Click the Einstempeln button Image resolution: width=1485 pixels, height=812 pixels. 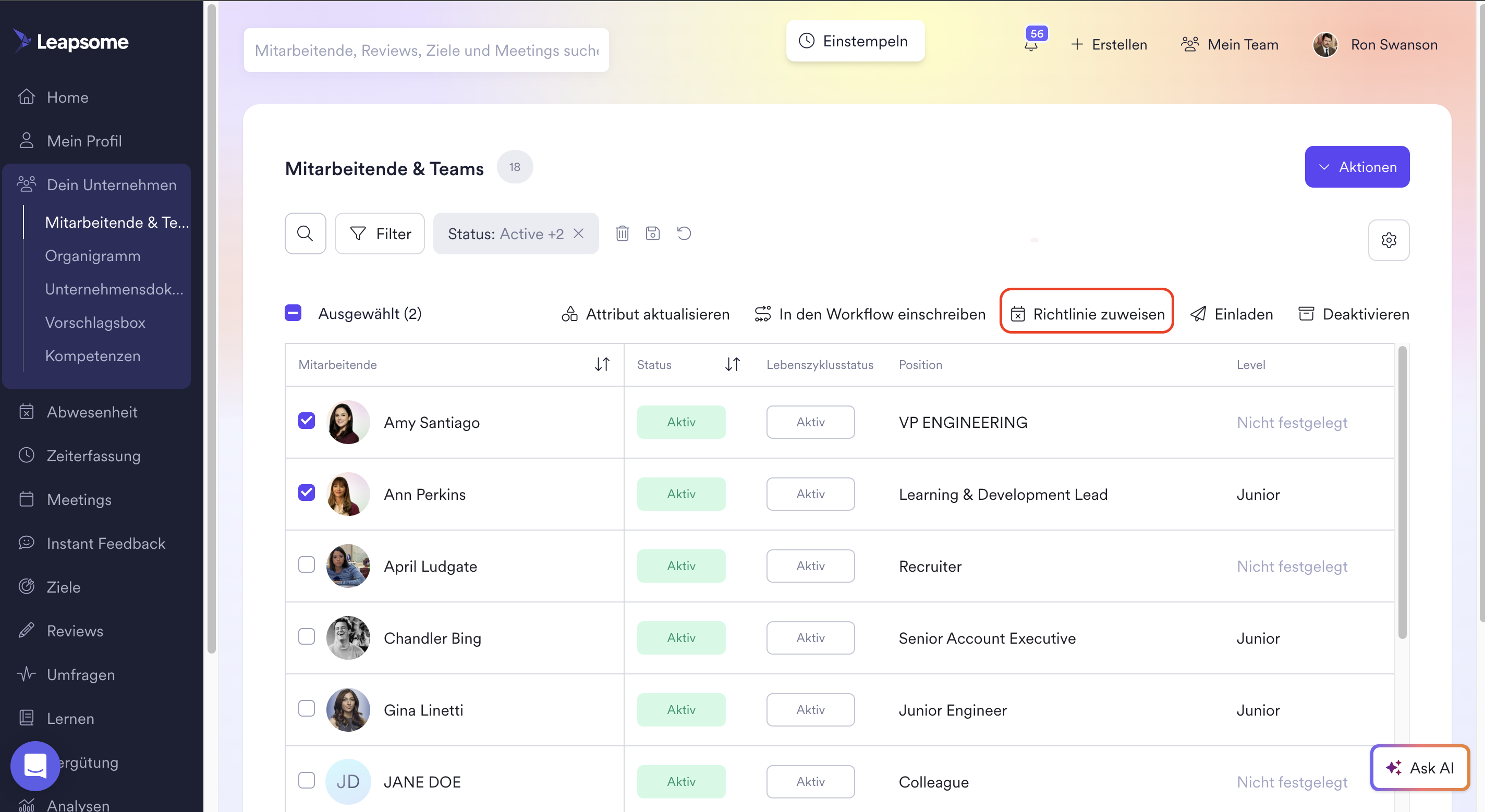tap(855, 41)
